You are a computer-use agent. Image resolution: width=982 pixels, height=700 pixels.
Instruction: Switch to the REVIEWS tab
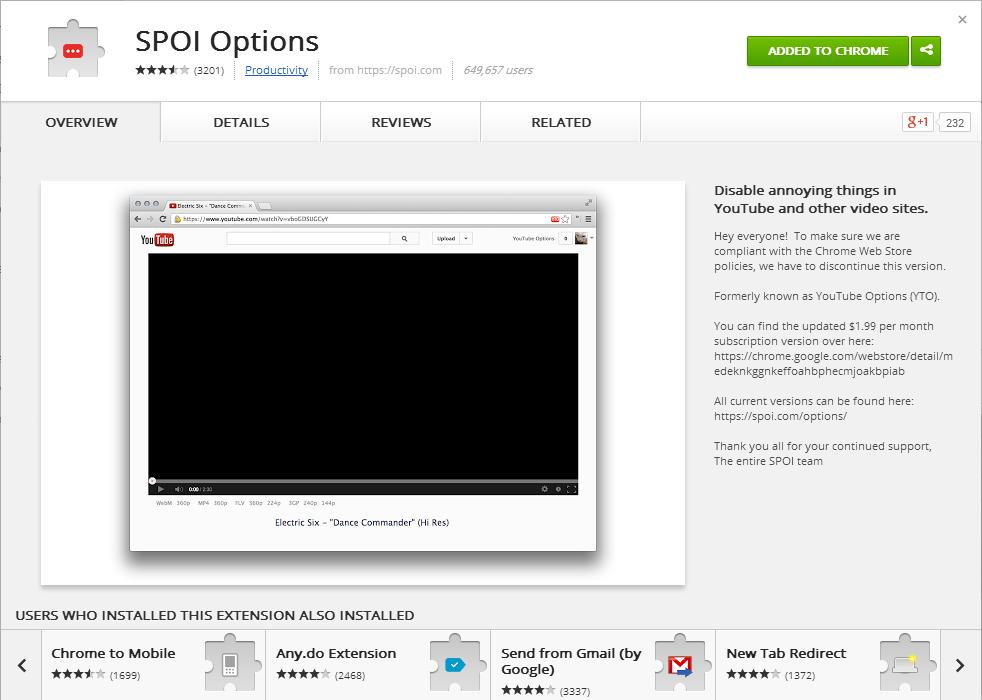pos(401,122)
